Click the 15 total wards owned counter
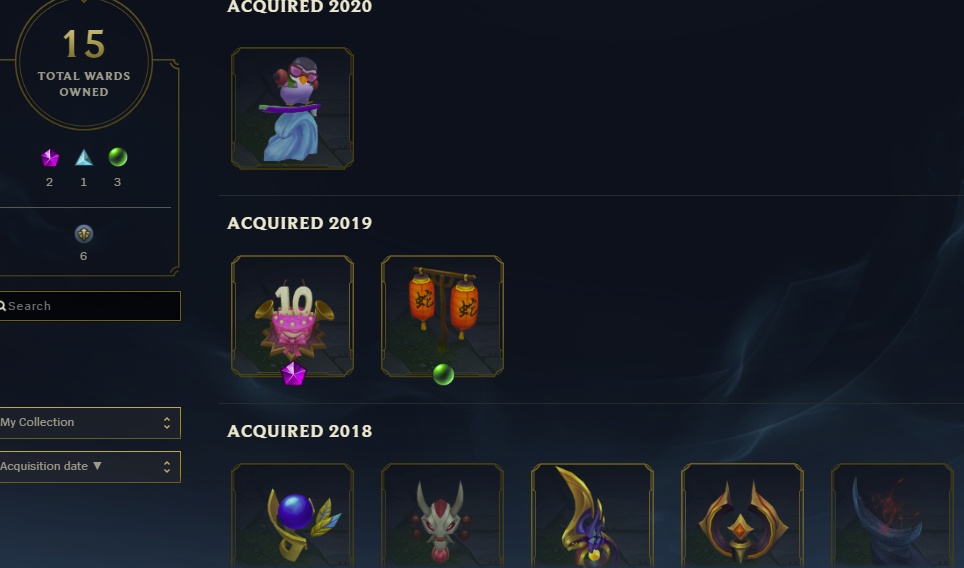Screen dimensions: 964x568 coord(84,63)
